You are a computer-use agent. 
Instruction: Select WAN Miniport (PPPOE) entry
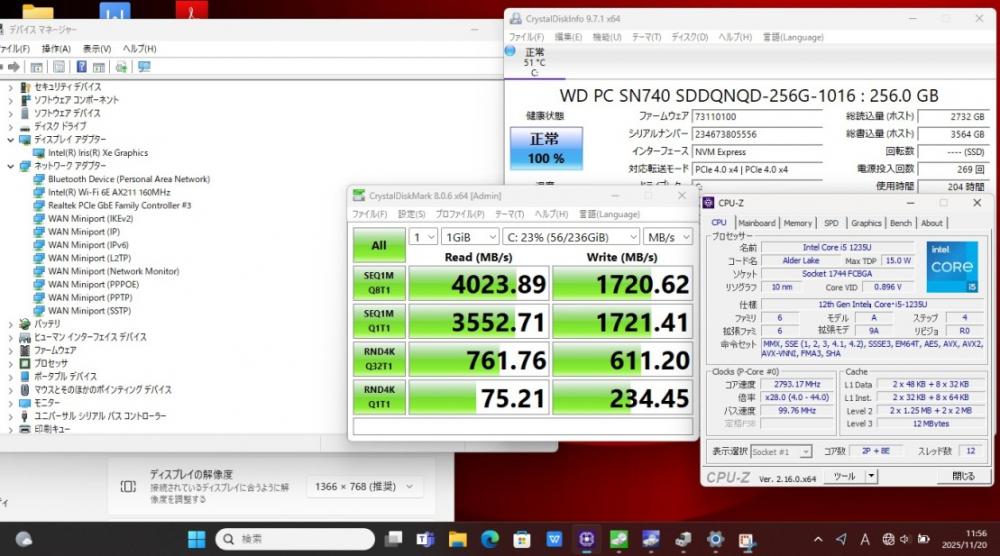[93, 284]
